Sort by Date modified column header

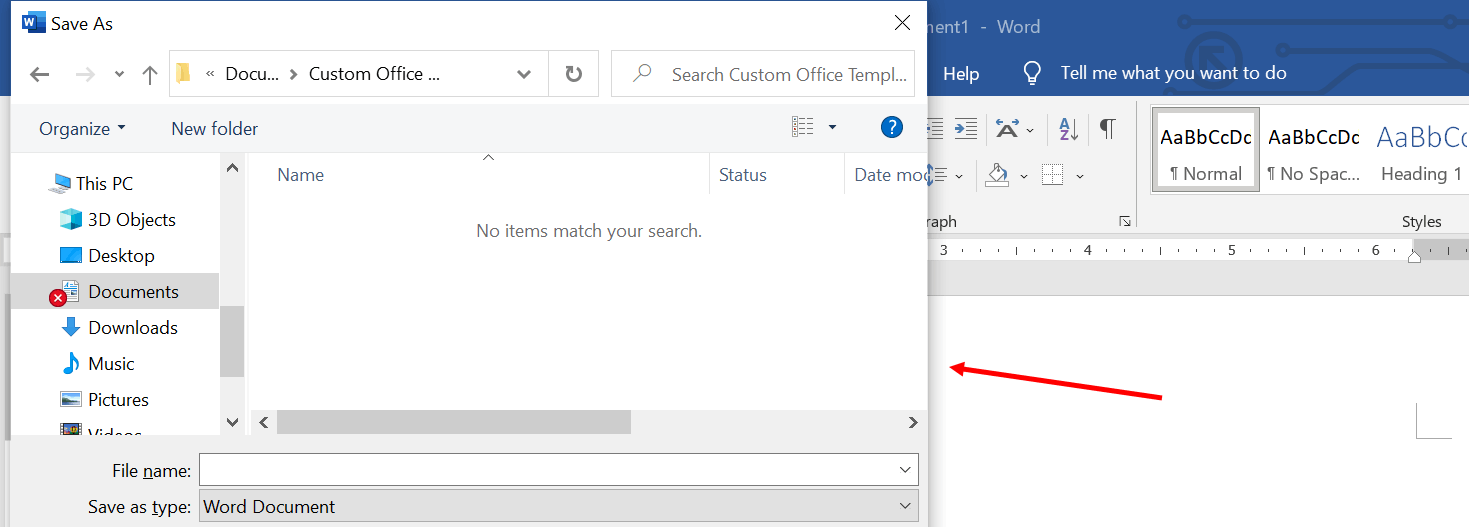pyautogui.click(x=890, y=174)
